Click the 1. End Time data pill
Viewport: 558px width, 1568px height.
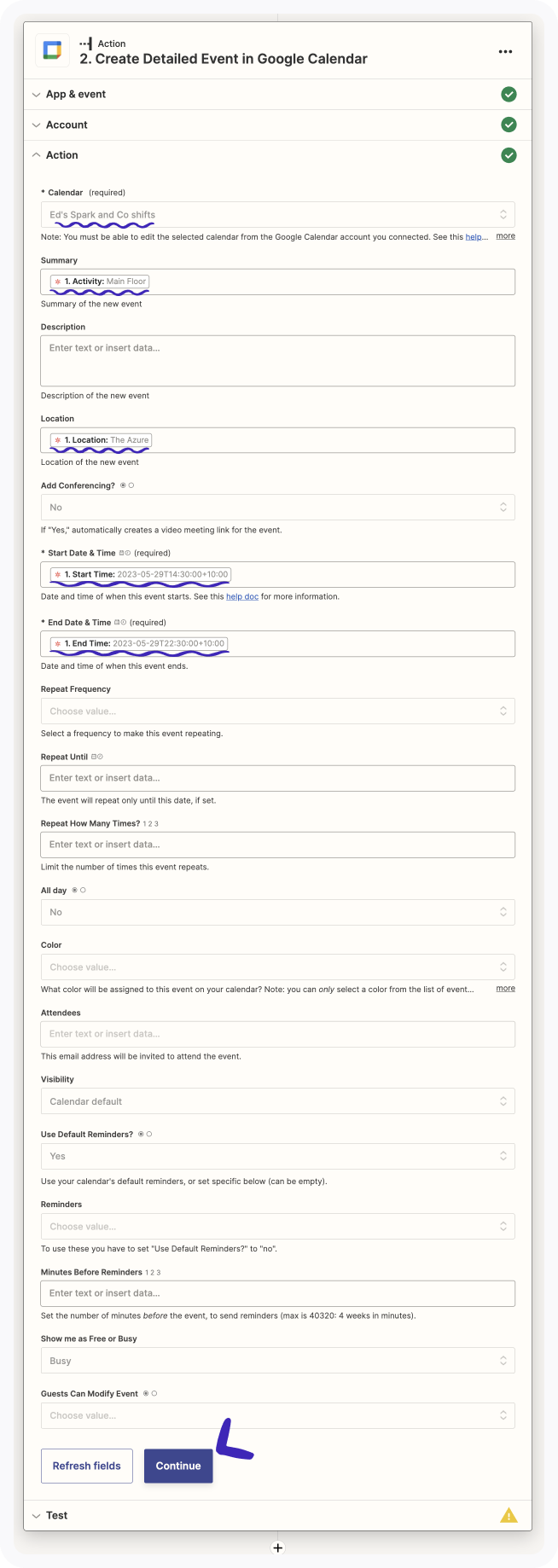tap(138, 643)
